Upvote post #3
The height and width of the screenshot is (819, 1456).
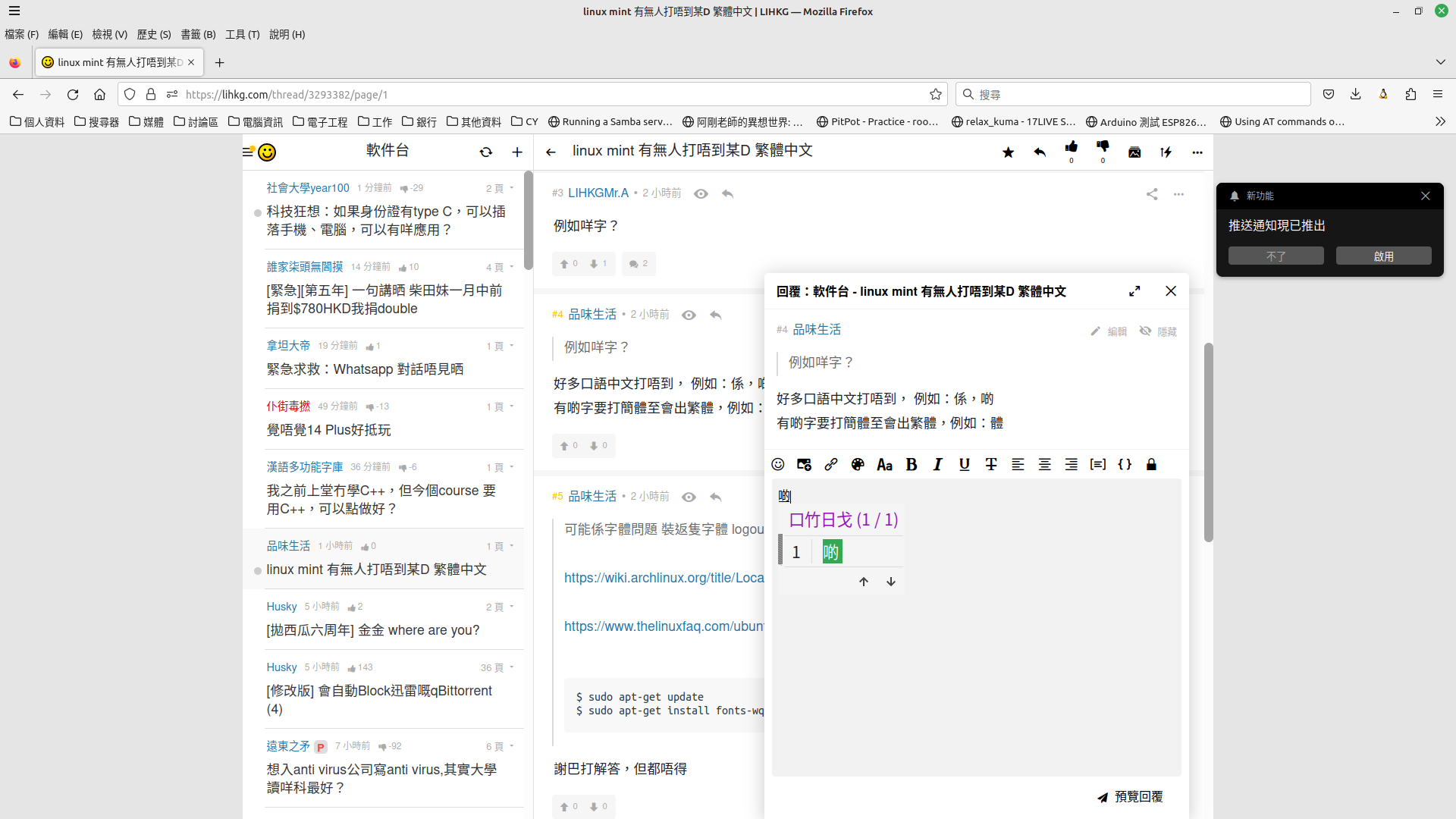569,264
